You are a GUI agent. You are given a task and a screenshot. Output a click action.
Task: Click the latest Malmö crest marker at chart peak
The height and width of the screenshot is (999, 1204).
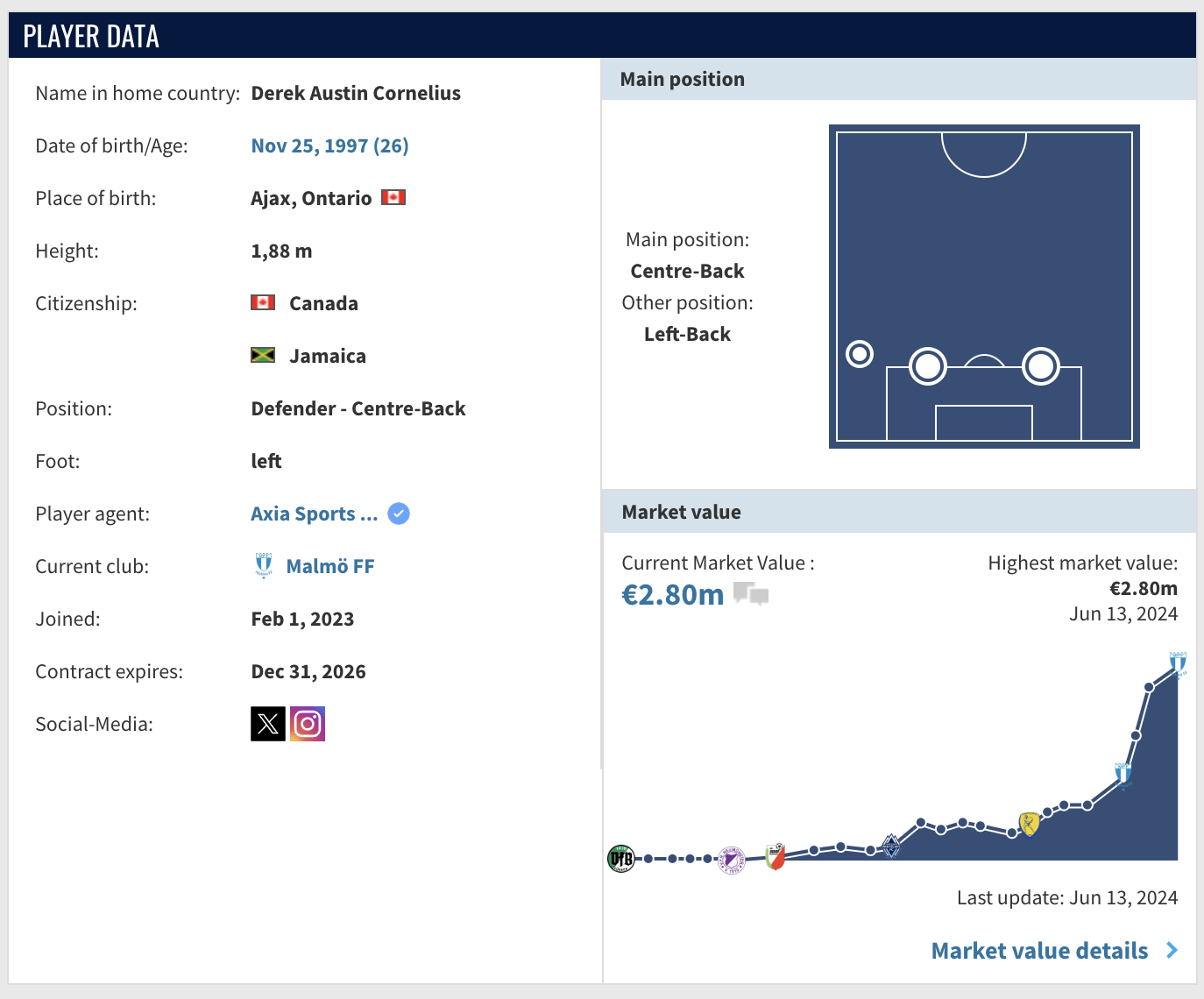tap(1178, 663)
